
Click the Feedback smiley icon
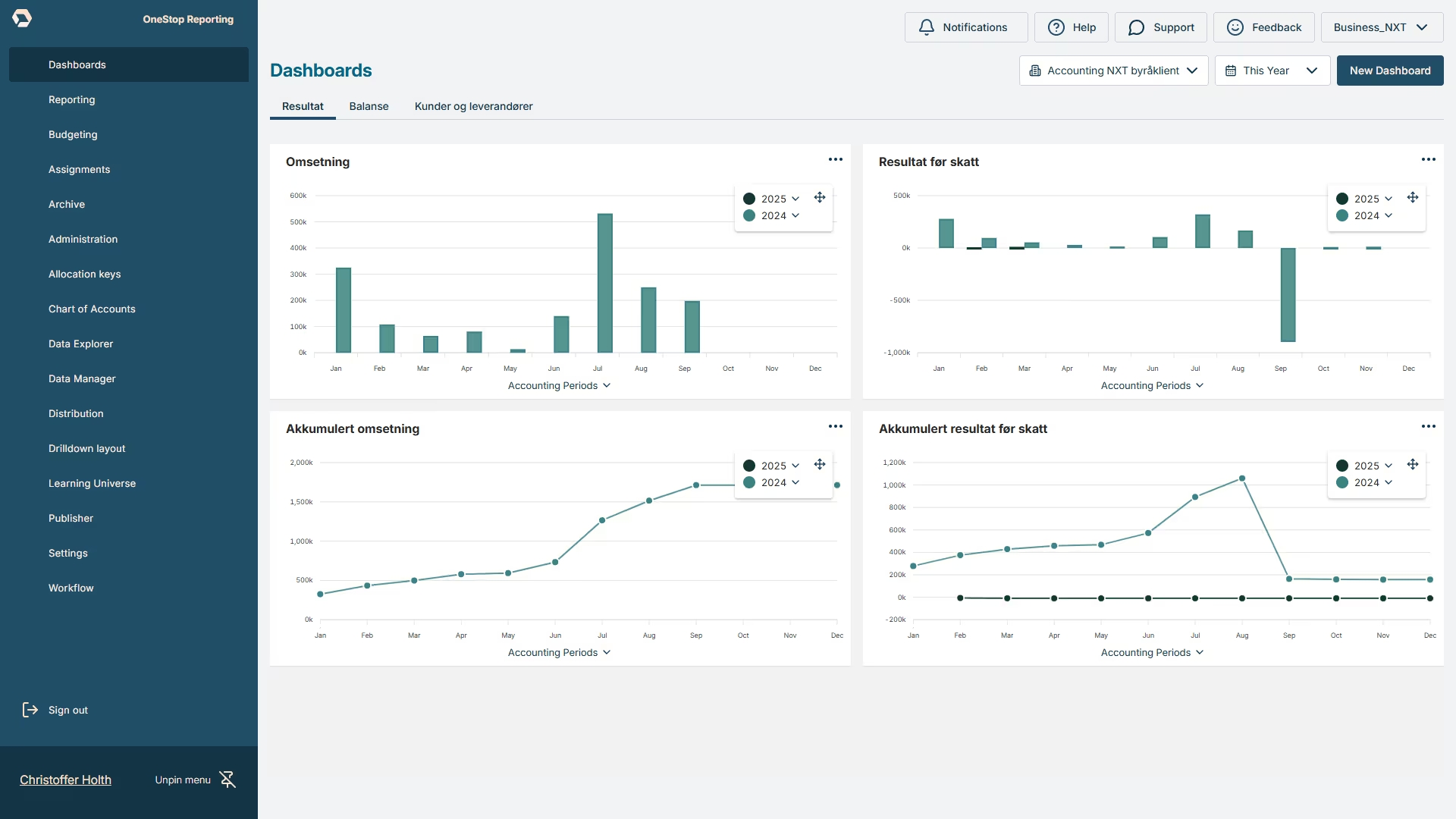pos(1235,27)
